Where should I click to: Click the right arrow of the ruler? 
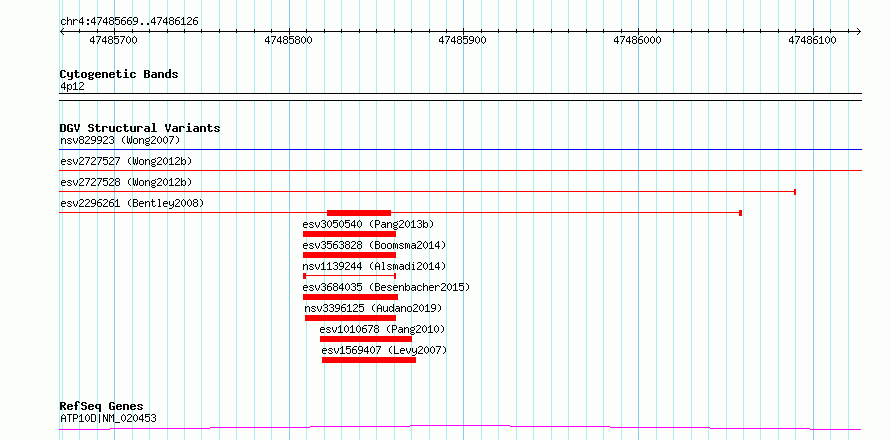click(x=858, y=31)
